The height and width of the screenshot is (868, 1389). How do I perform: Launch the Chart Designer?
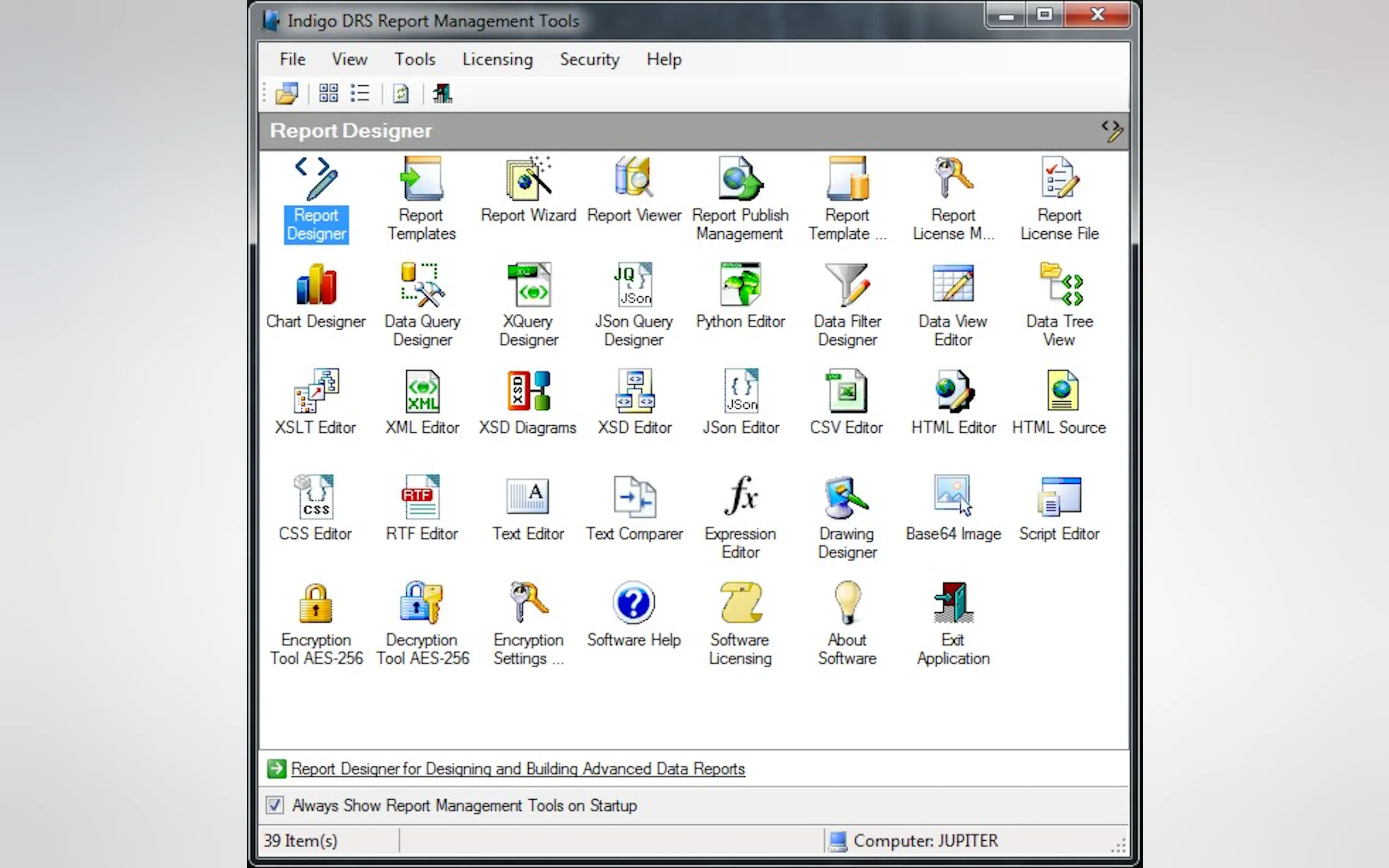316,296
